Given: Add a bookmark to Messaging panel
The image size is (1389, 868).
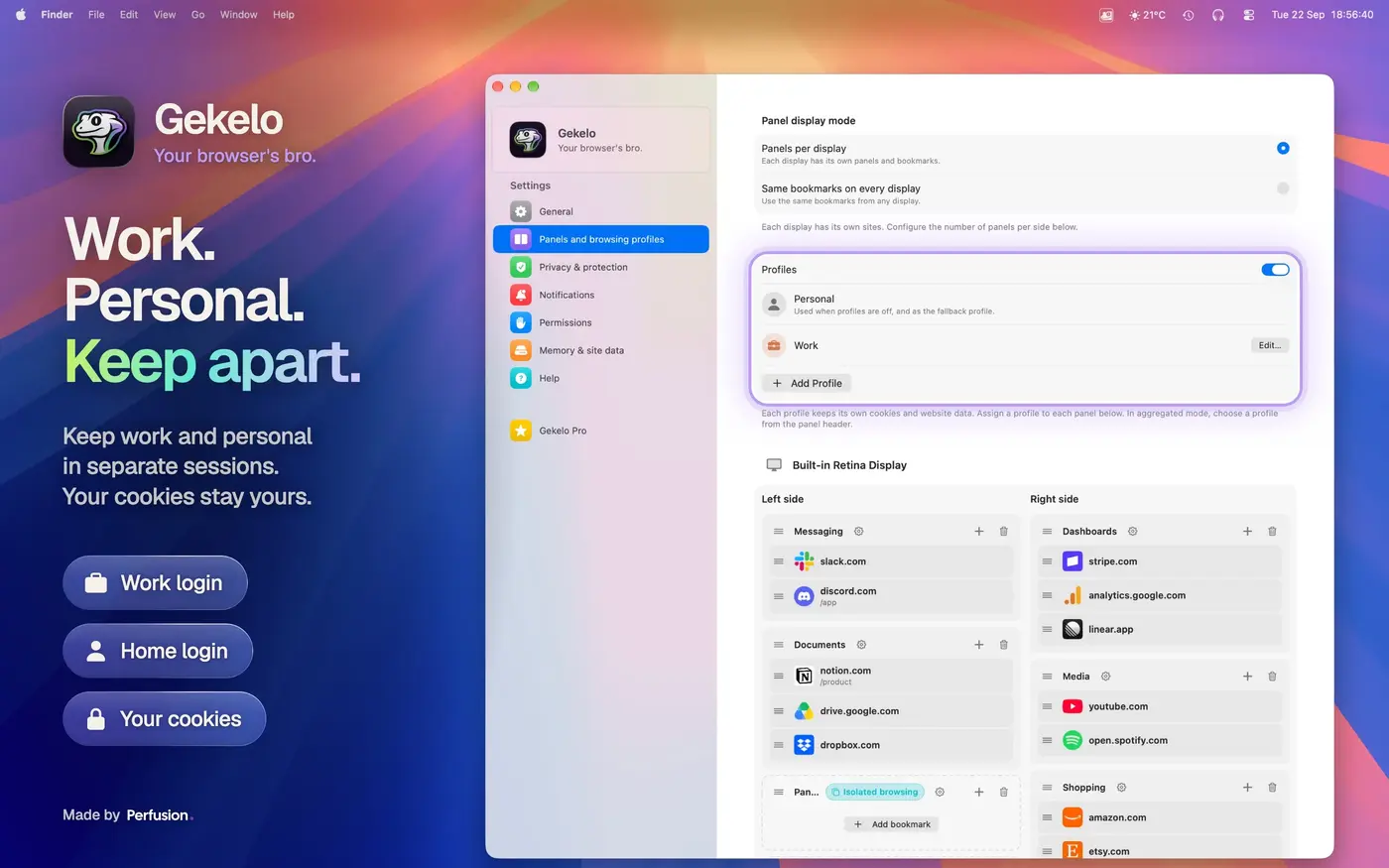Looking at the screenshot, I should [979, 532].
